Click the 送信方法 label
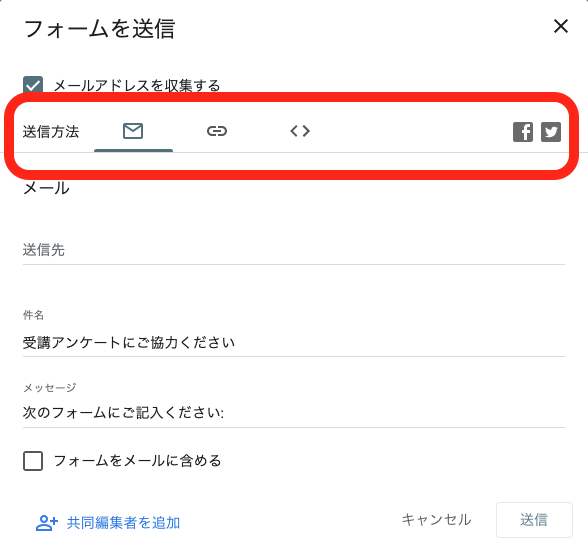Screen dimensions: 588x555 pyautogui.click(x=51, y=132)
